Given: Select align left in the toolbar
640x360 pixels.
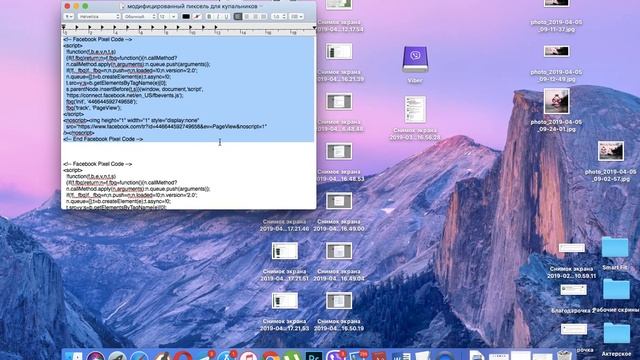Looking at the screenshot, I should (x=238, y=16).
